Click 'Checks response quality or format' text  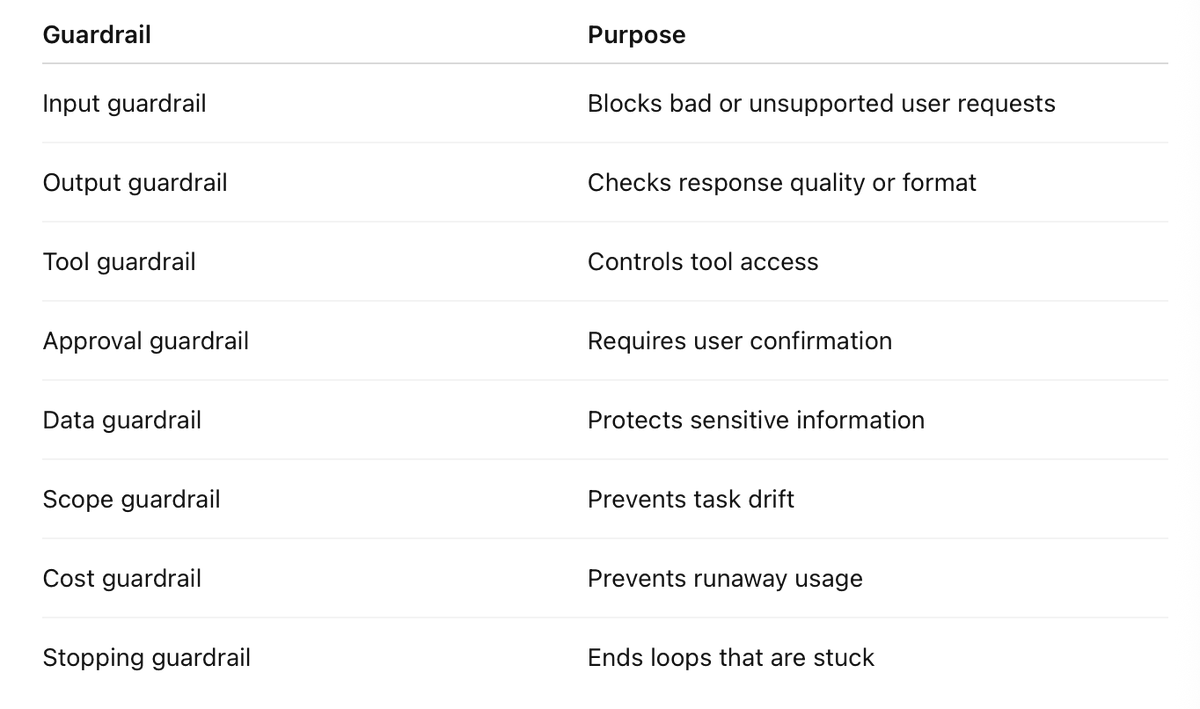782,182
